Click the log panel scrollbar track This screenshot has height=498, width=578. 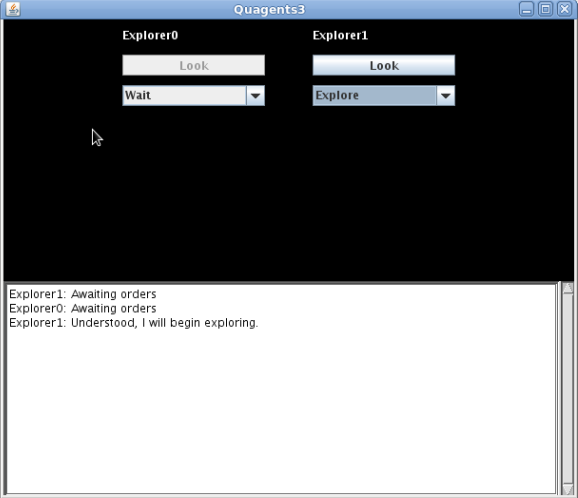pos(568,389)
